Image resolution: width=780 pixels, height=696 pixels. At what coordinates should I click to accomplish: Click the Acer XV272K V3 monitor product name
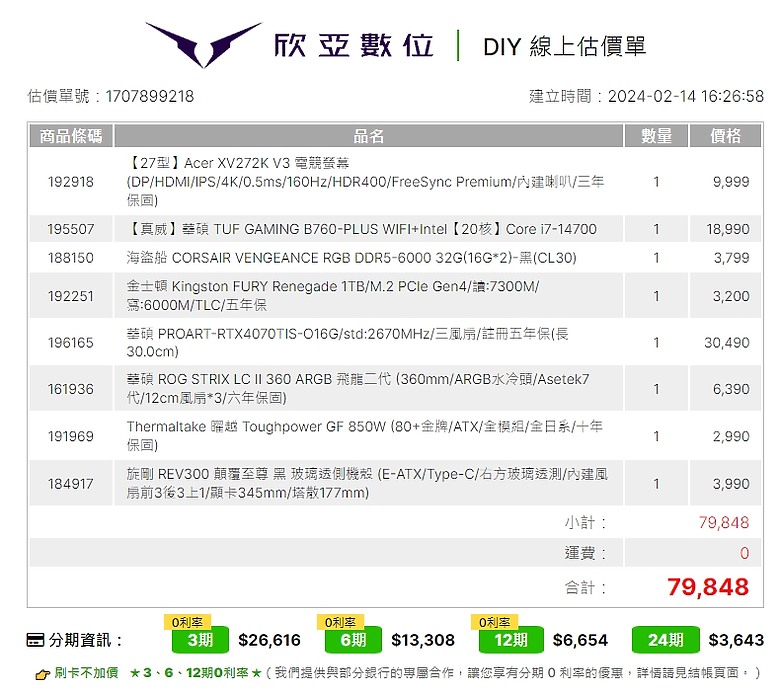click(x=365, y=182)
